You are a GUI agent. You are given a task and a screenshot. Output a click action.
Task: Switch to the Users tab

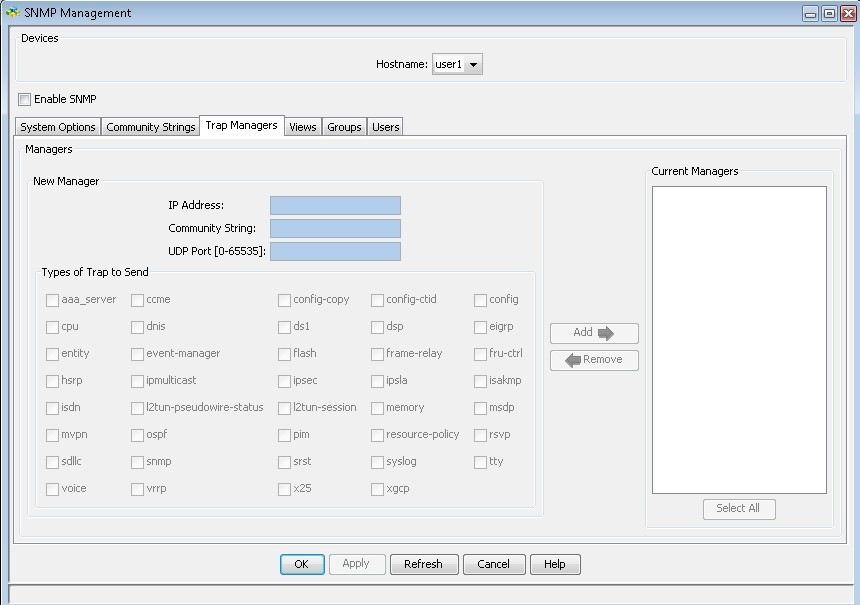(385, 127)
